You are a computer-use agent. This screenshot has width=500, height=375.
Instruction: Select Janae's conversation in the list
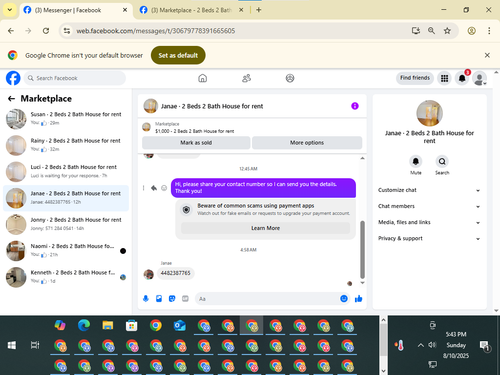point(66,198)
